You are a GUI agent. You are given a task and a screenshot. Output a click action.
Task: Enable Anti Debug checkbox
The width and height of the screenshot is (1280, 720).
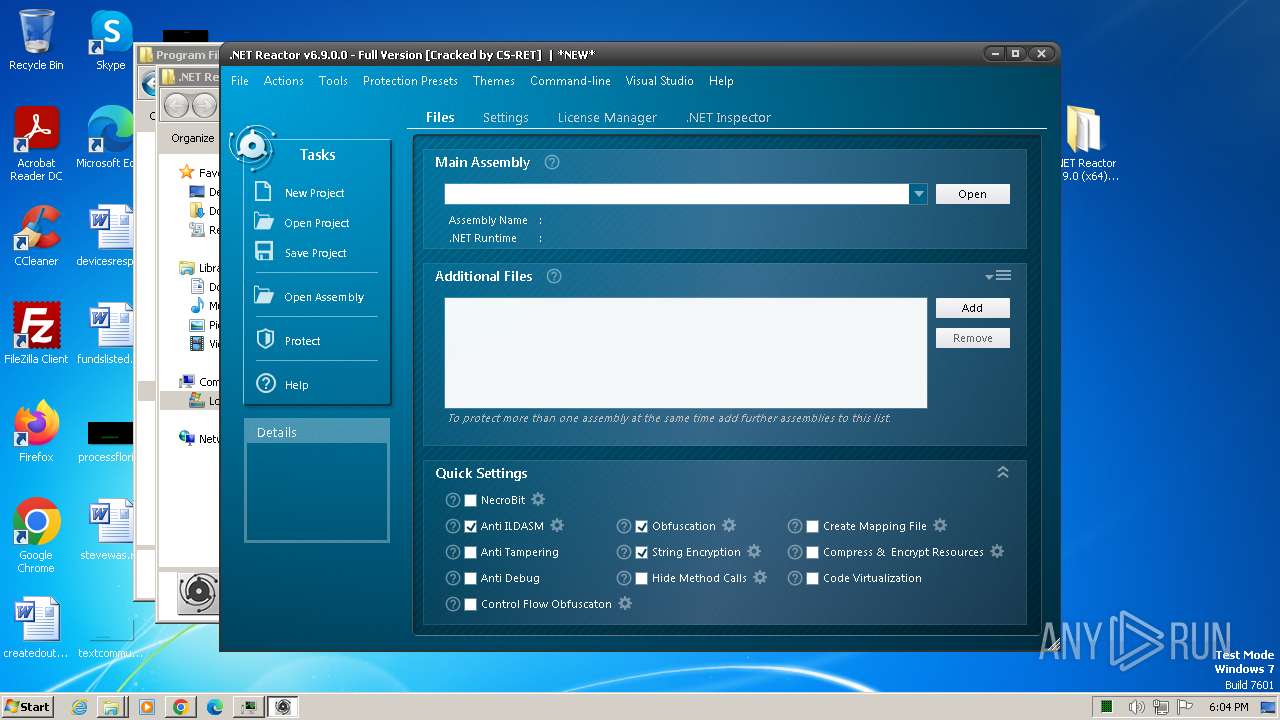470,578
